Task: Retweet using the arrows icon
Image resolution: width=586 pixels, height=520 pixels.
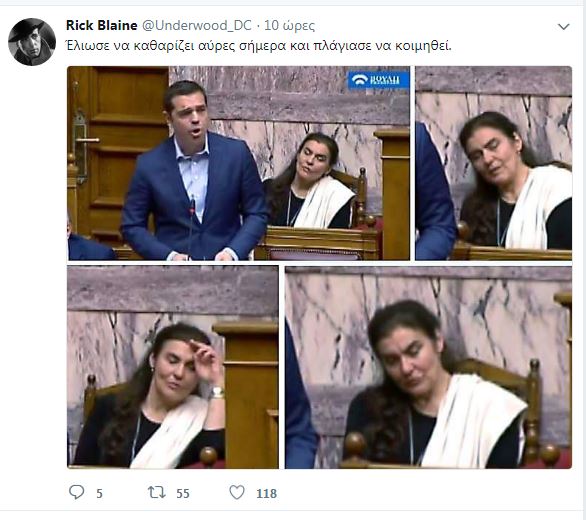Action: pos(157,492)
